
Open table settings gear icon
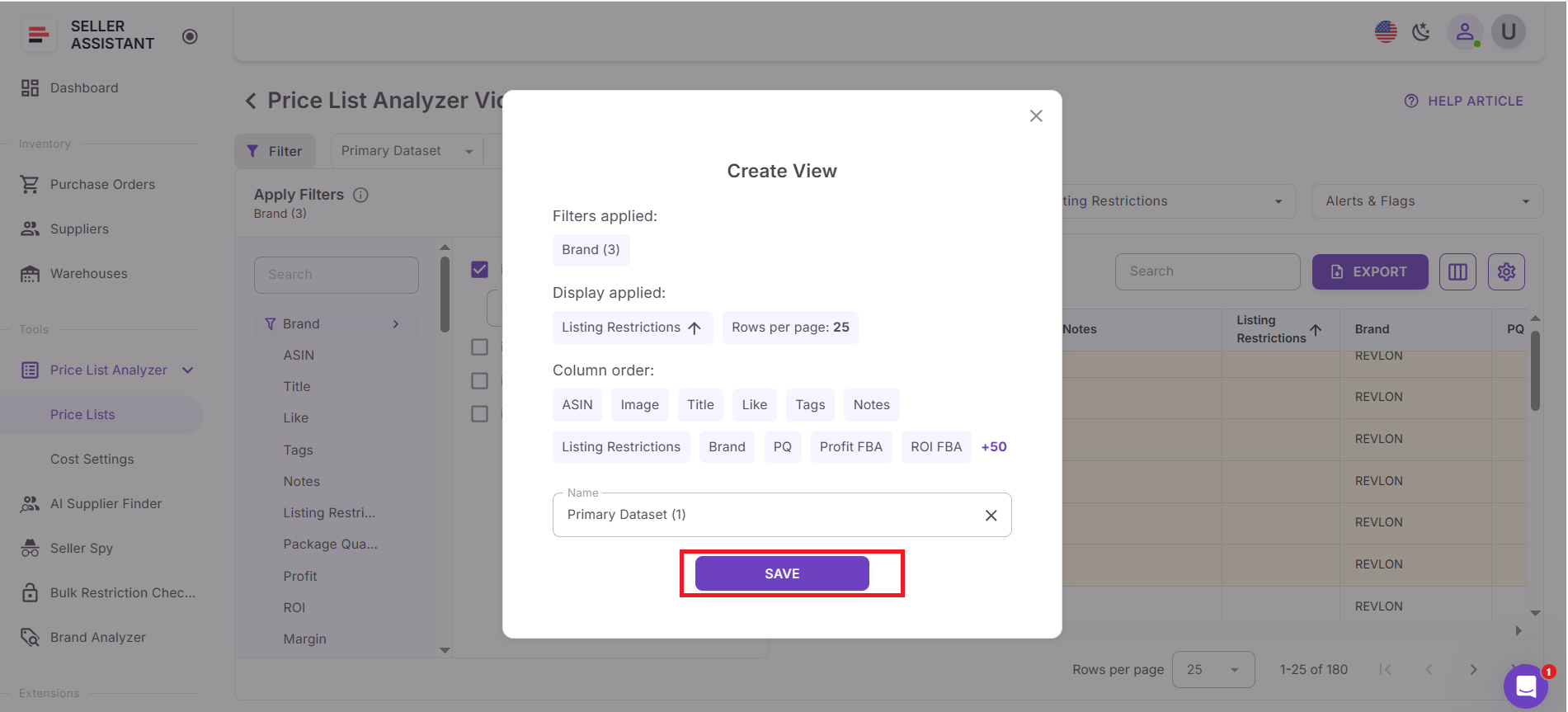tap(1506, 271)
